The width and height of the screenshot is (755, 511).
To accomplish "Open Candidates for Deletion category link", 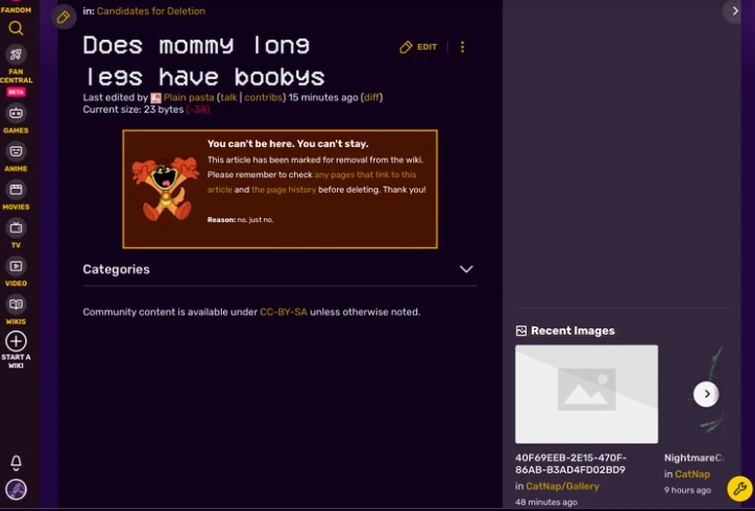I will pyautogui.click(x=151, y=11).
